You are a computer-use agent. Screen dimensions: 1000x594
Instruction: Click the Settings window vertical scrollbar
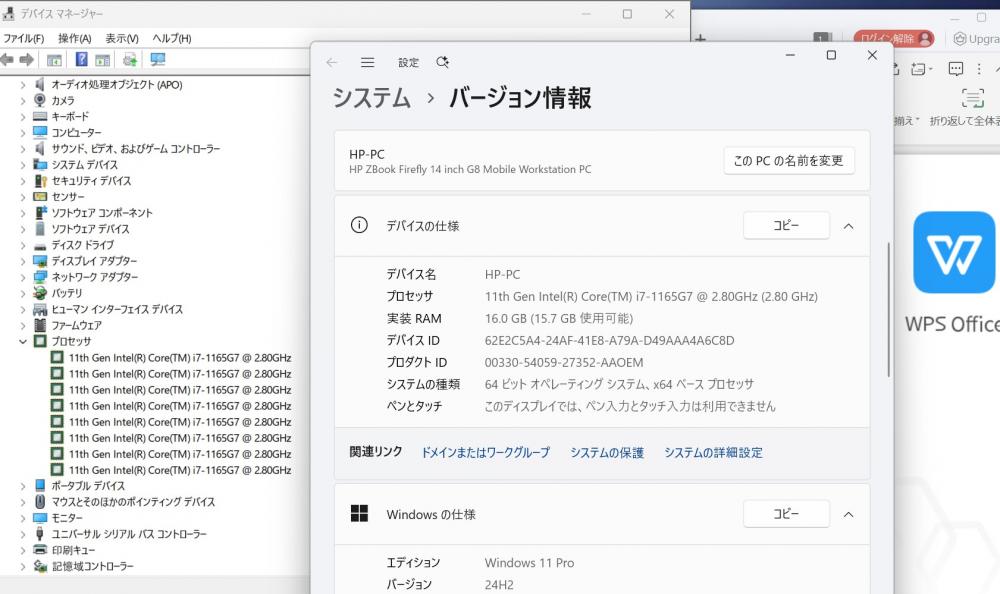coord(888,310)
